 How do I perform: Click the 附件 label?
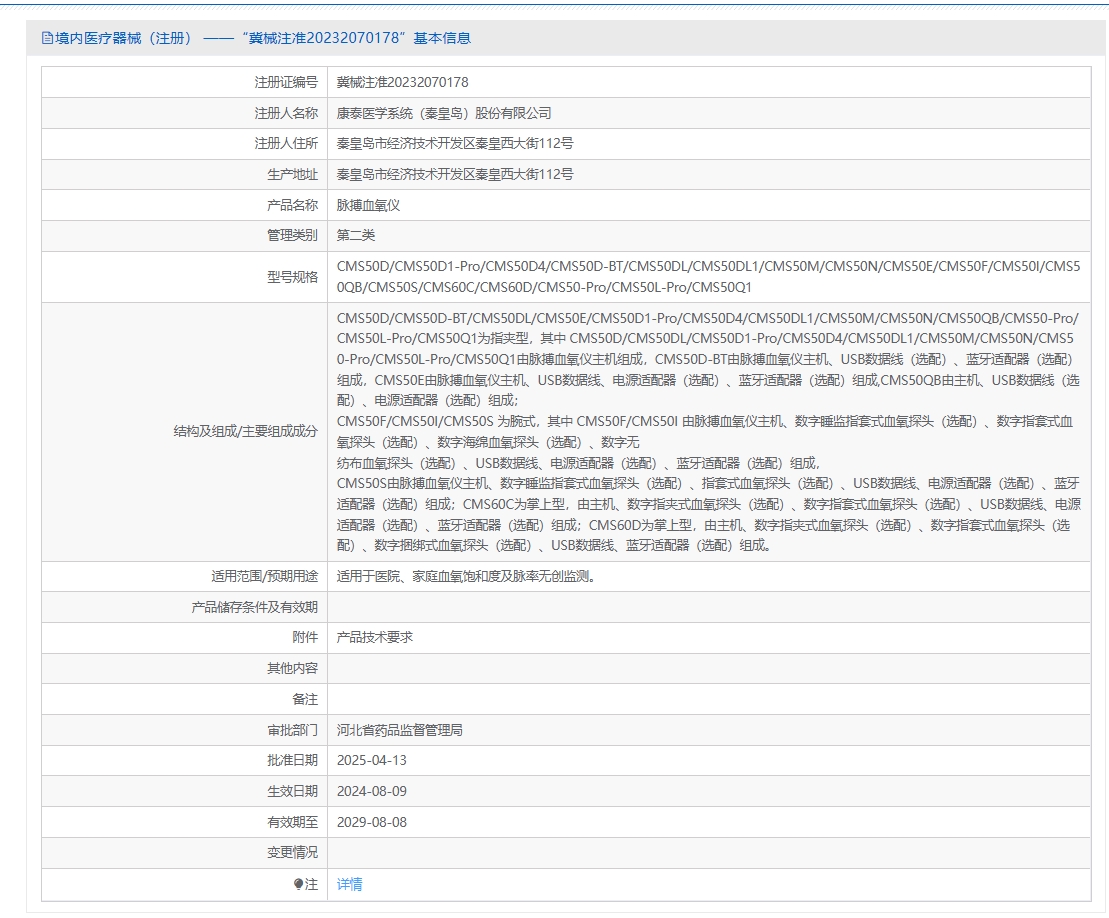coord(306,637)
